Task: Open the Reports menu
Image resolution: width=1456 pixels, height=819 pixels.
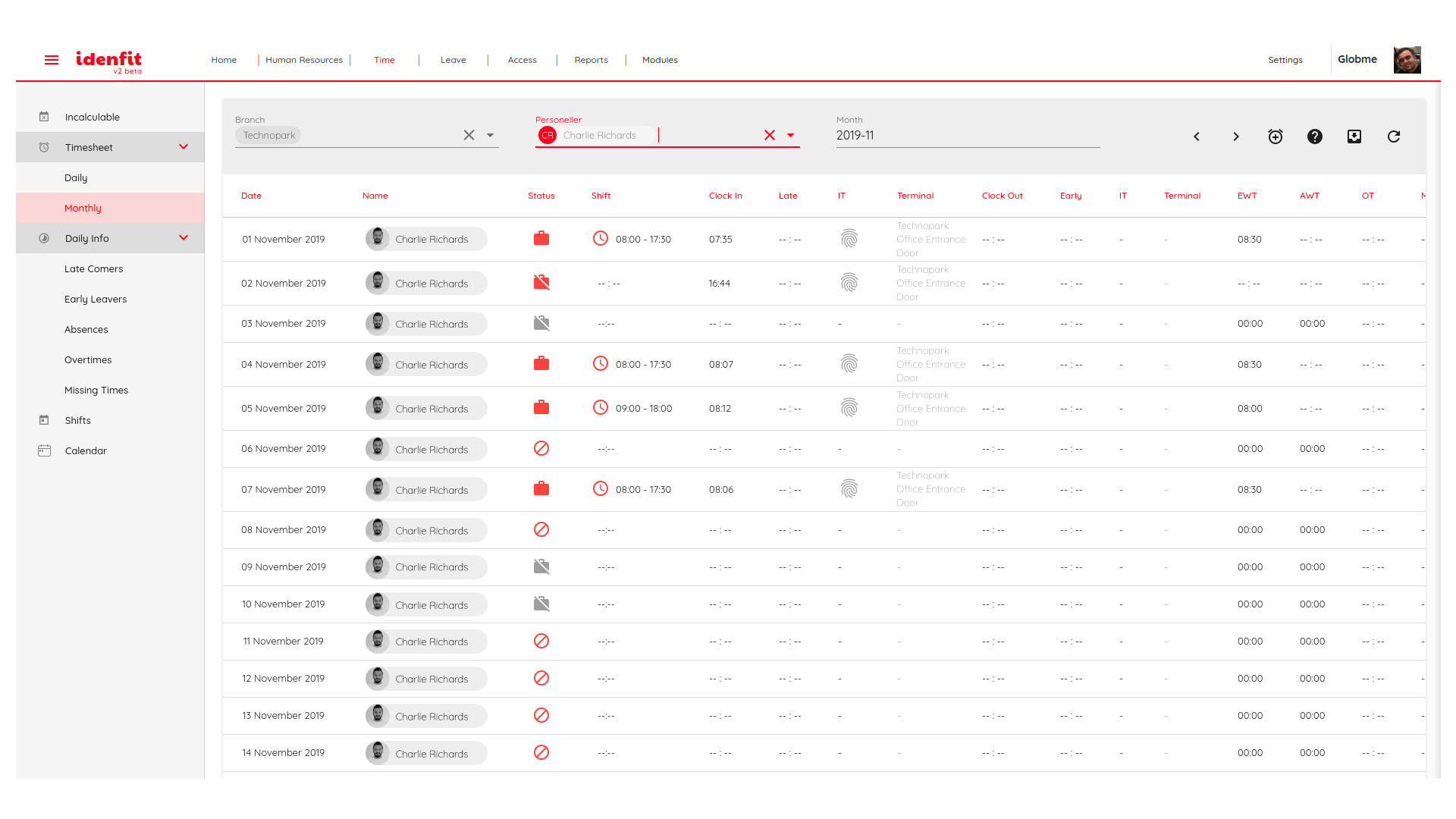Action: [x=591, y=60]
